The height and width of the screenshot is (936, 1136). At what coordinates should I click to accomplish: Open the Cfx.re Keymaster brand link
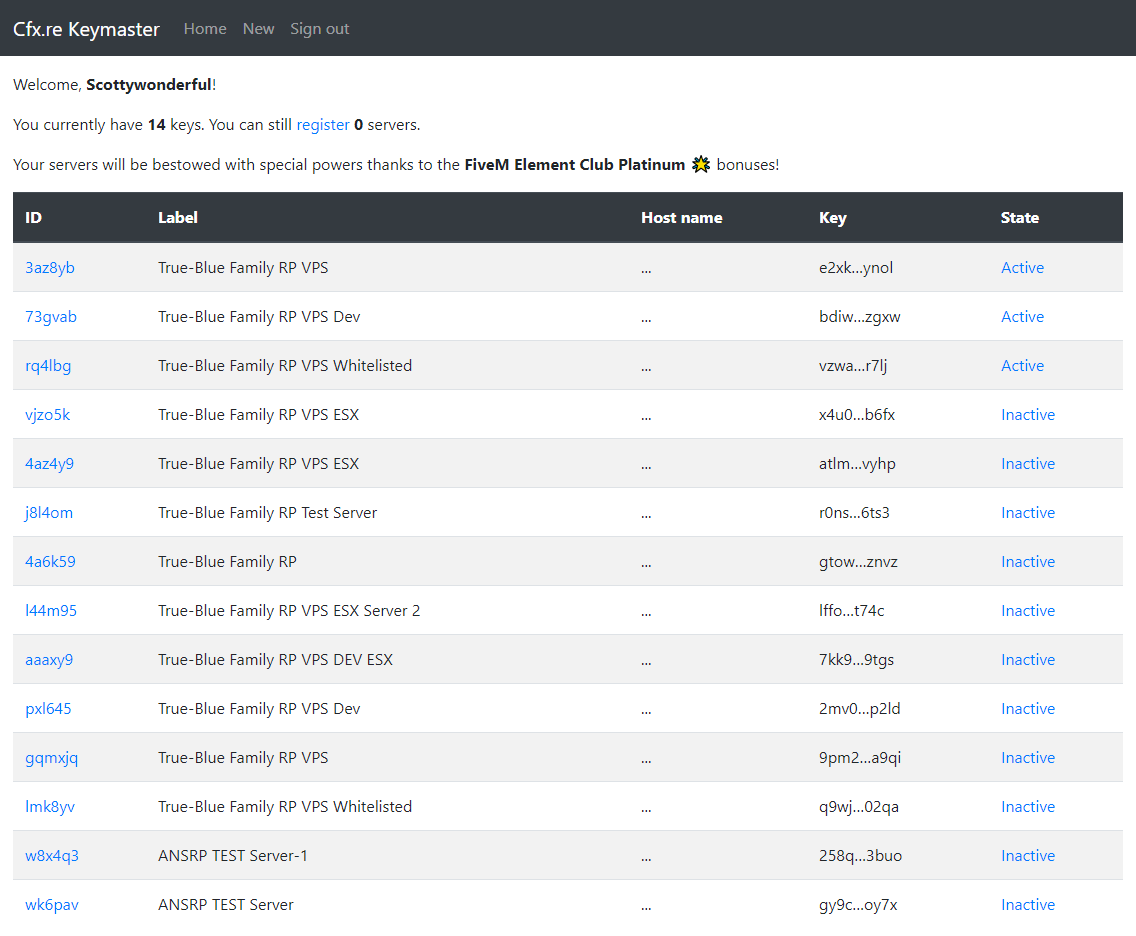point(86,29)
